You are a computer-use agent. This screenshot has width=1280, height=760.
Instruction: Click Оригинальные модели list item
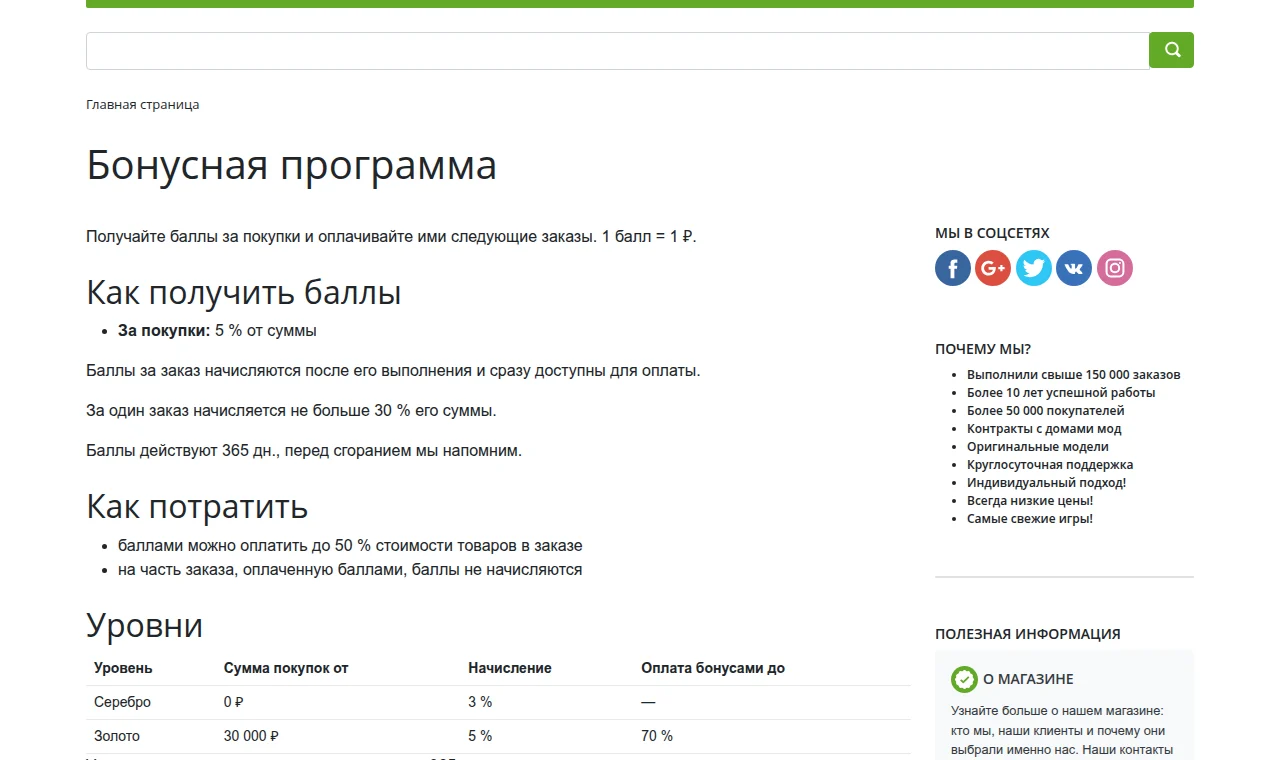tap(1037, 447)
